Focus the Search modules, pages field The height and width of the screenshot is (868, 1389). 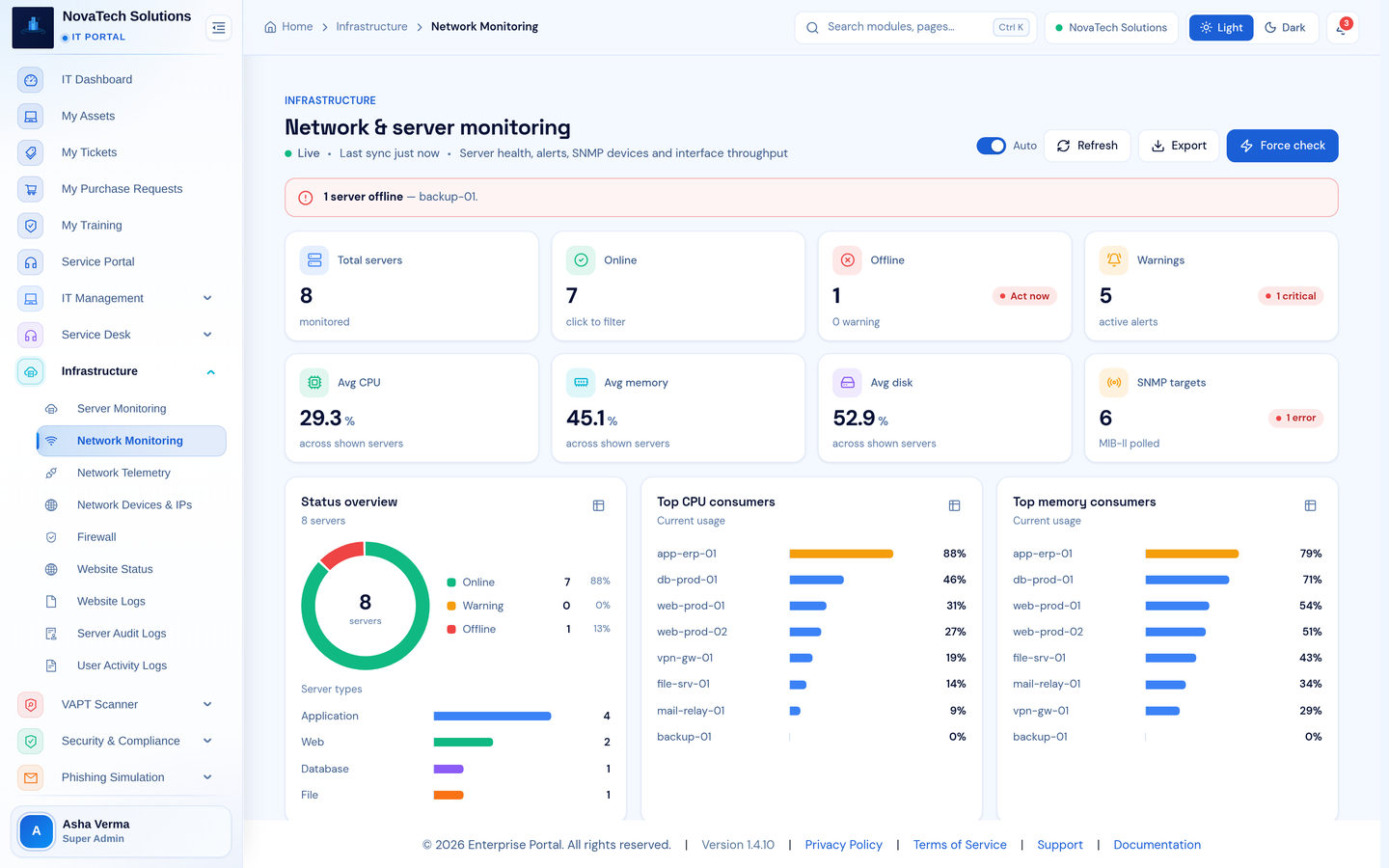click(915, 28)
